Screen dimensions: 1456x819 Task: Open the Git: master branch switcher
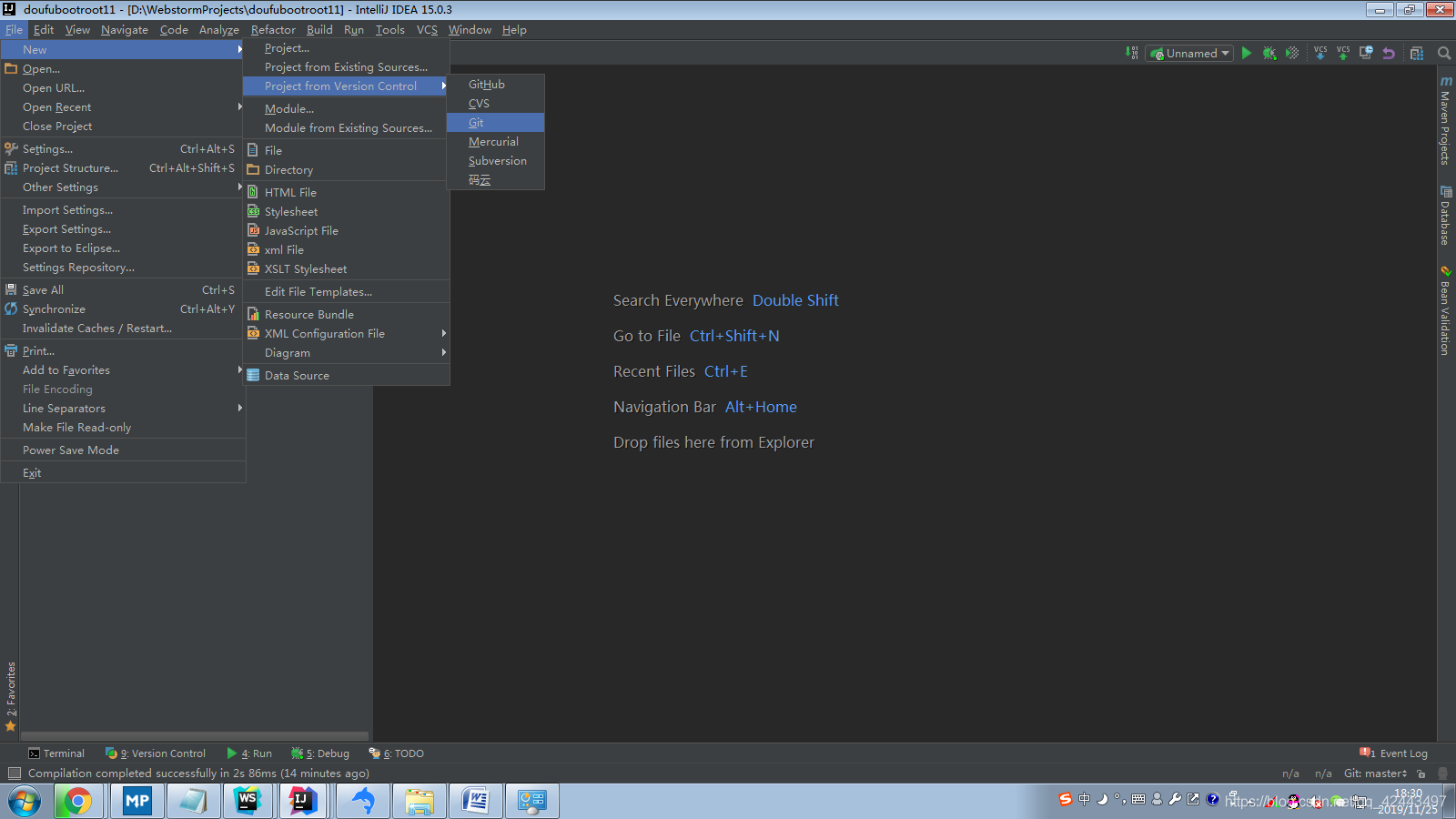click(x=1375, y=773)
